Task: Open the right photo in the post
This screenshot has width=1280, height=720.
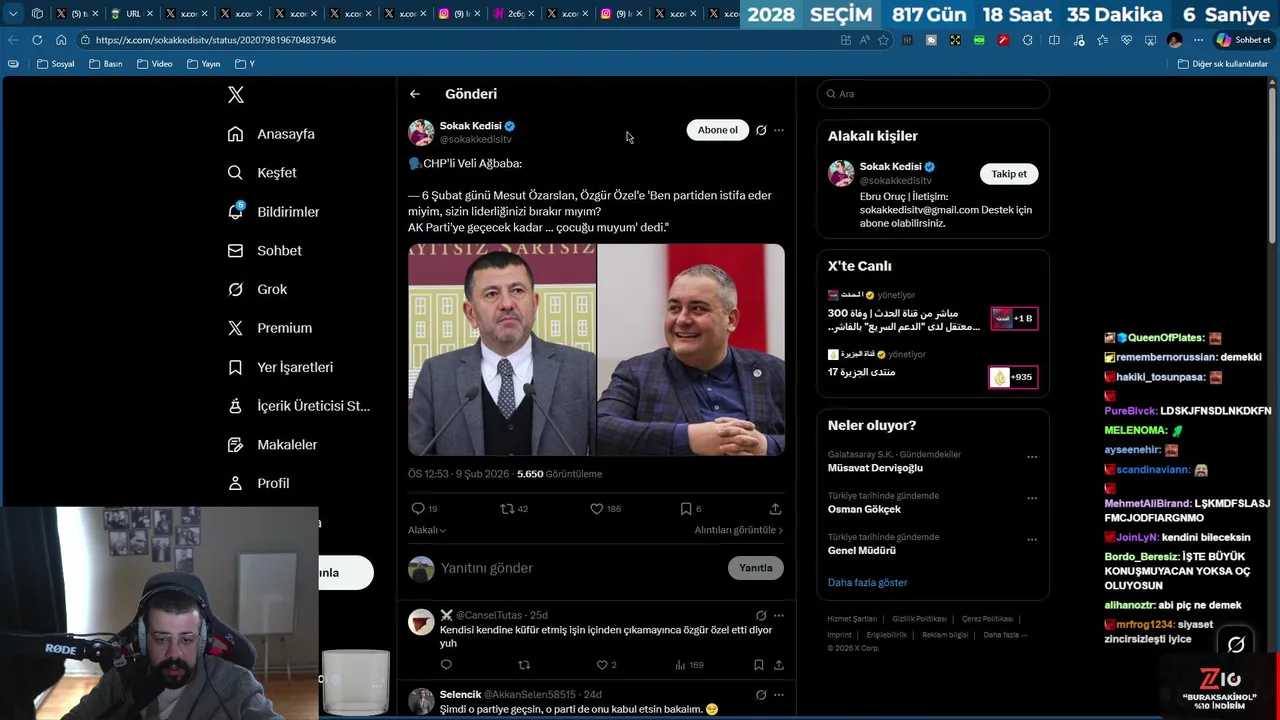Action: point(691,350)
